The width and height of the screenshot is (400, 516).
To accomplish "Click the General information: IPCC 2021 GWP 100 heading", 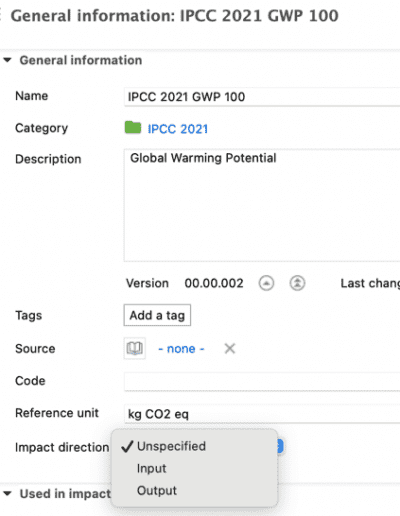I will 174,16.
